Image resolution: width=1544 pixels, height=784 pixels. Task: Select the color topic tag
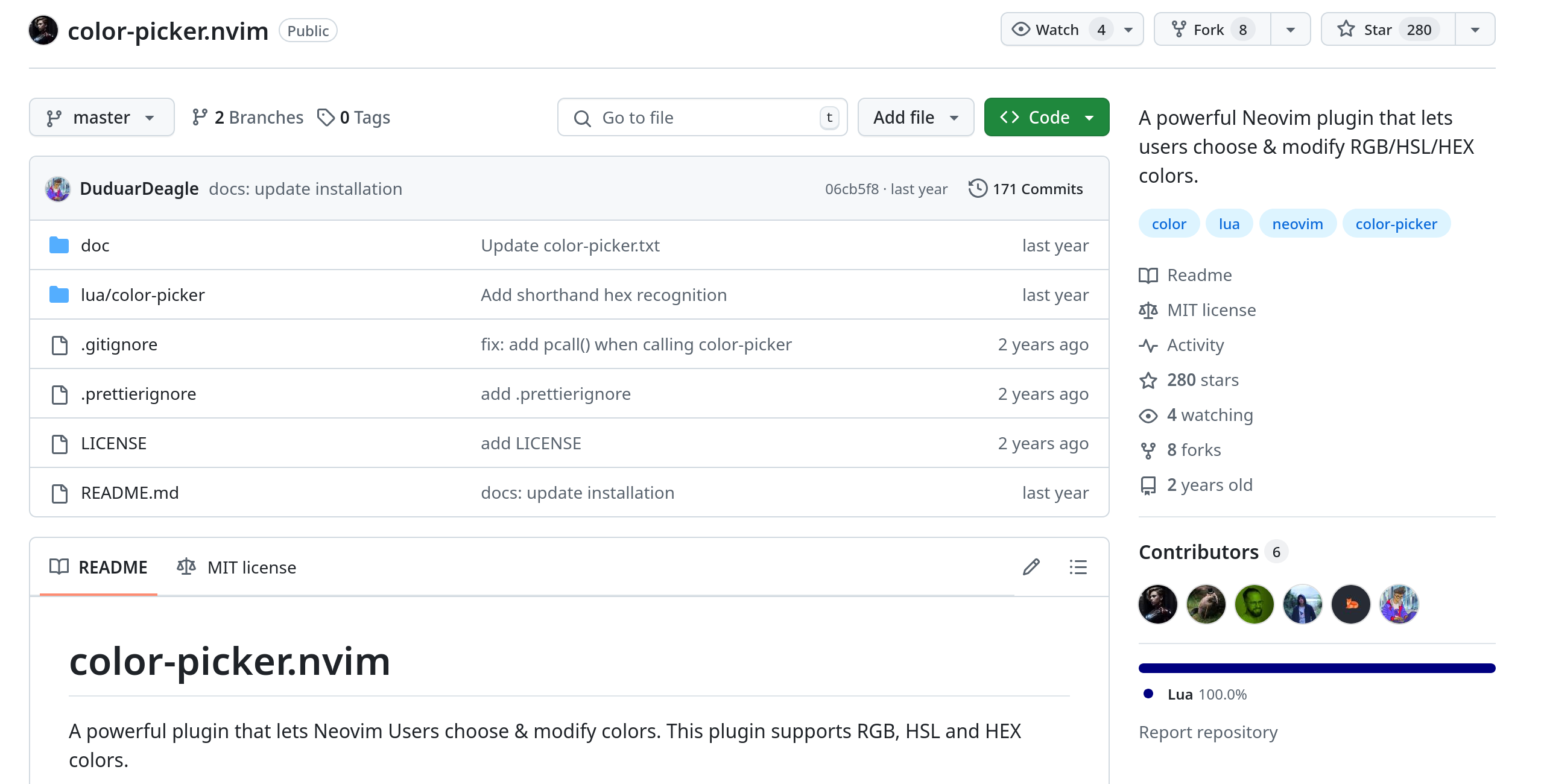[1169, 224]
